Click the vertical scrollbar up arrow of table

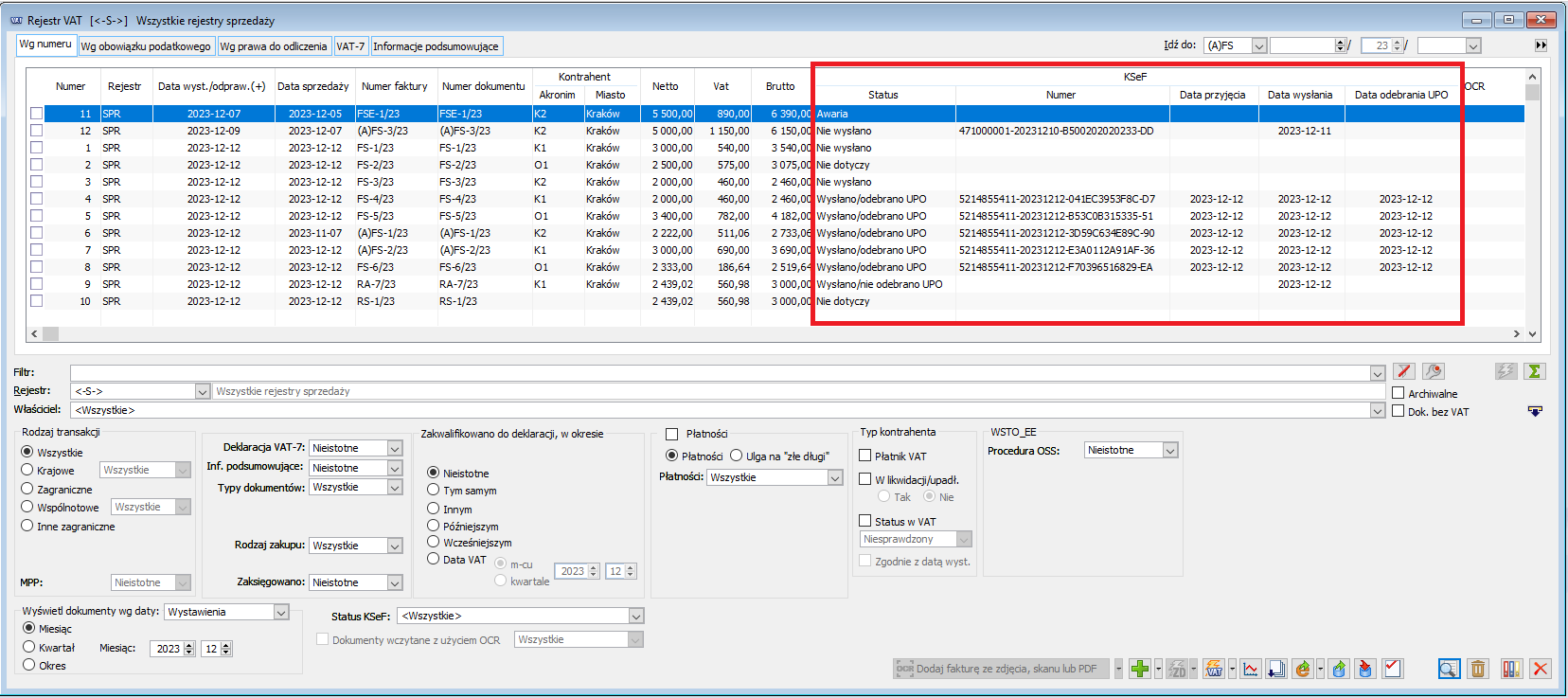(1532, 76)
